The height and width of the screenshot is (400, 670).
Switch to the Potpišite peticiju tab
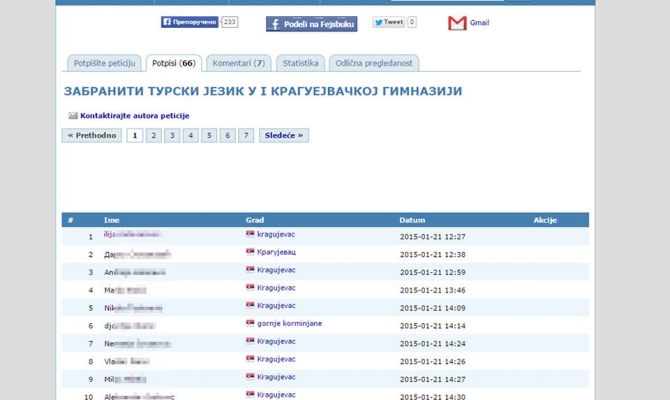tap(103, 63)
